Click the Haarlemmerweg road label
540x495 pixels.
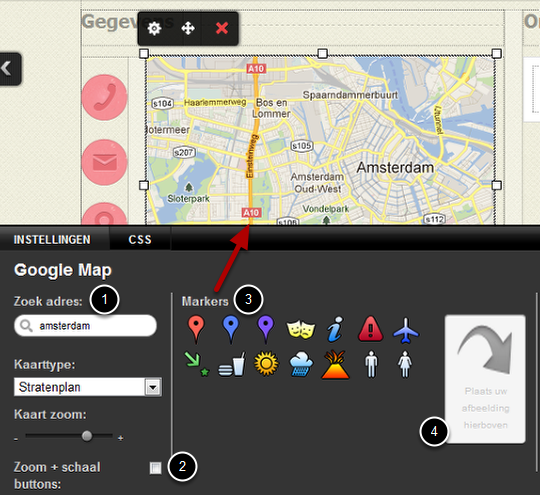(215, 102)
